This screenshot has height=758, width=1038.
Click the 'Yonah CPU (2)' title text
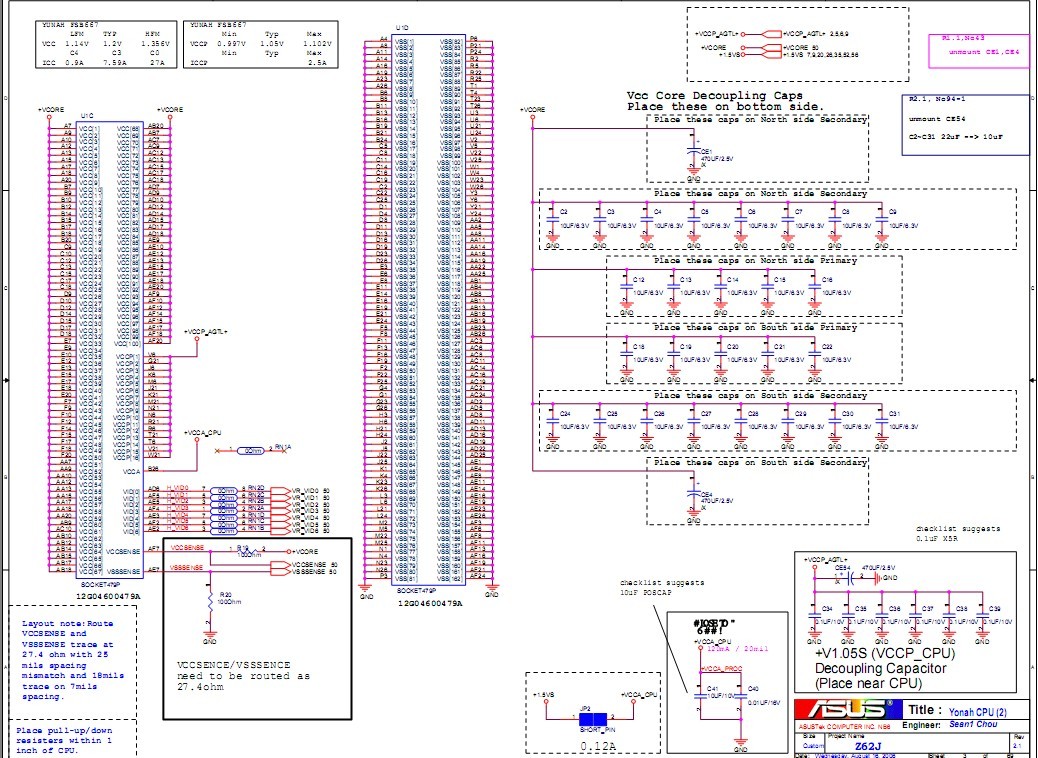(977, 712)
